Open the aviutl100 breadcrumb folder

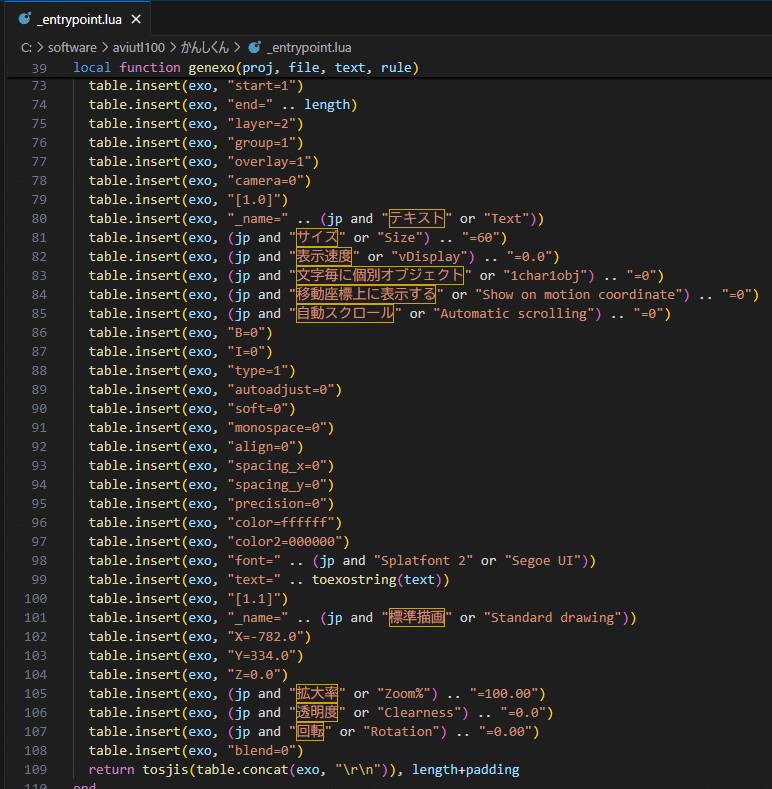138,48
